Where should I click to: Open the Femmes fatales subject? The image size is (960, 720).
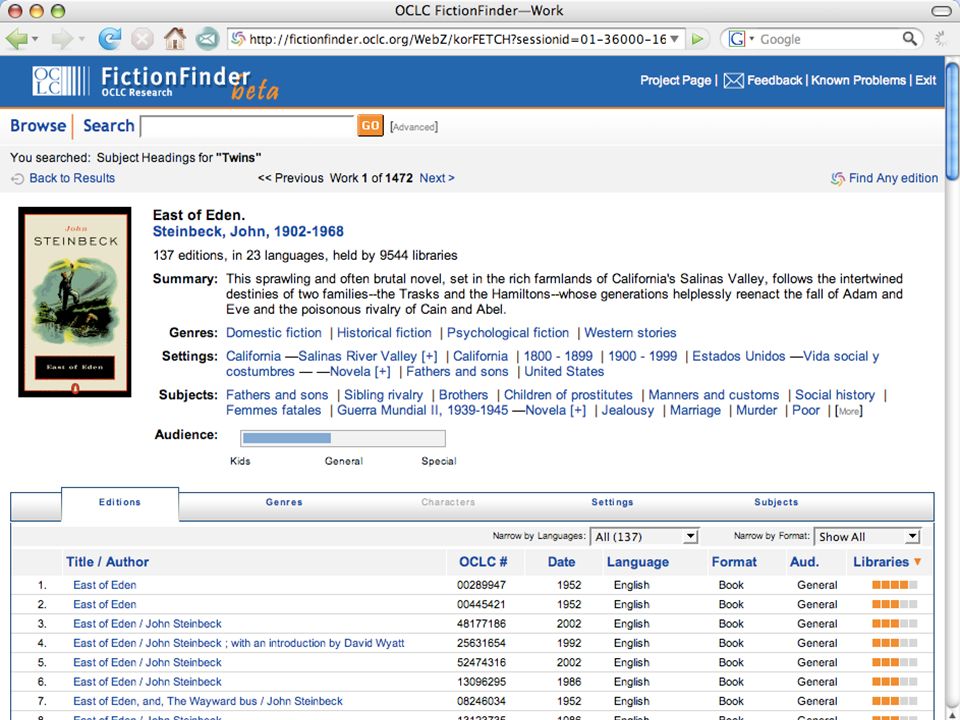coord(273,410)
